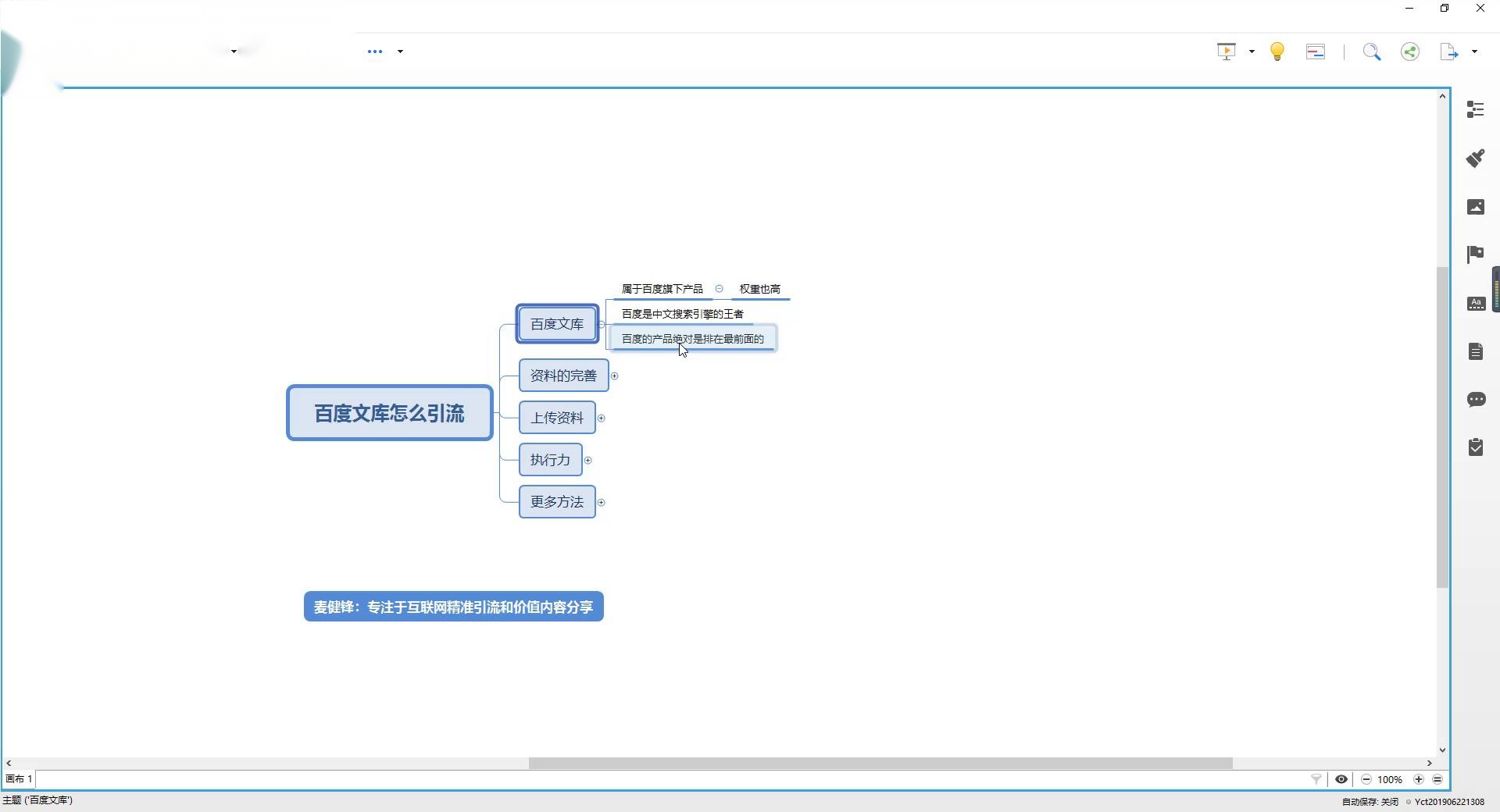Expand the 资料的完善 topic
1500x812 pixels.
pos(614,376)
